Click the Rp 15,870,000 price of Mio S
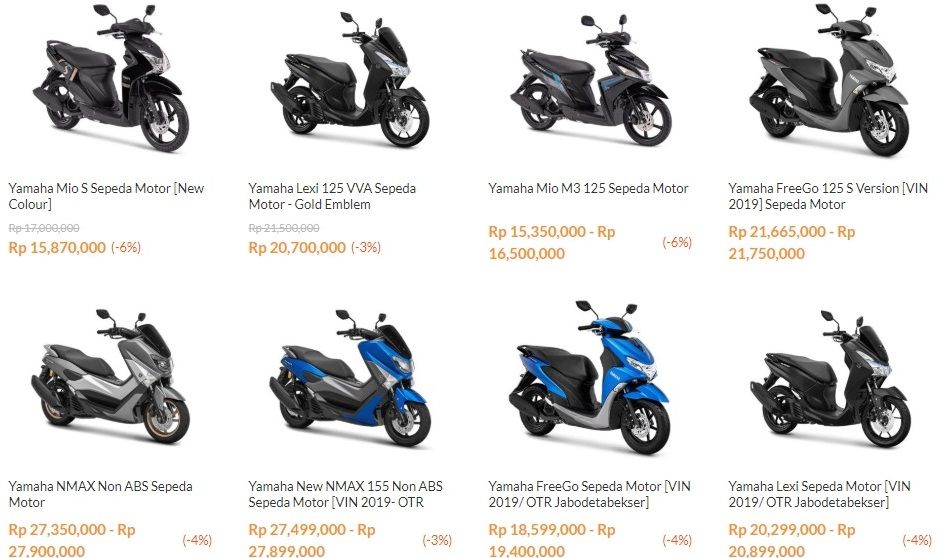Viewport: 945px width, 558px height. (57, 247)
